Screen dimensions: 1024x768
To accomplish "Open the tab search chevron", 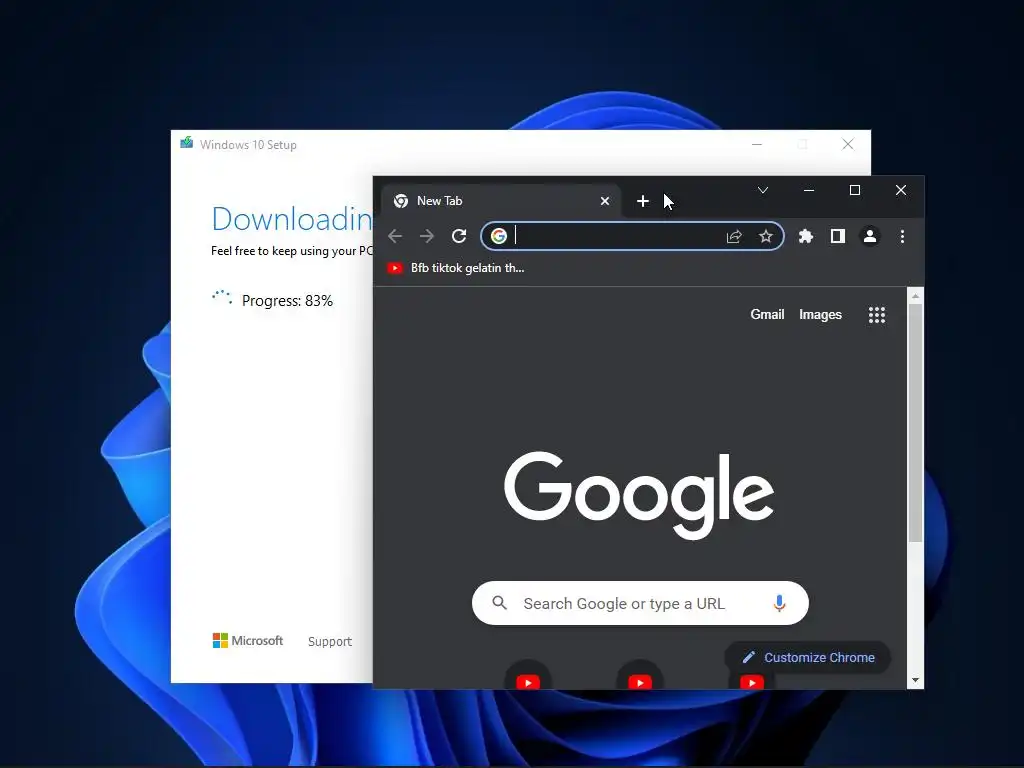I will [x=763, y=190].
